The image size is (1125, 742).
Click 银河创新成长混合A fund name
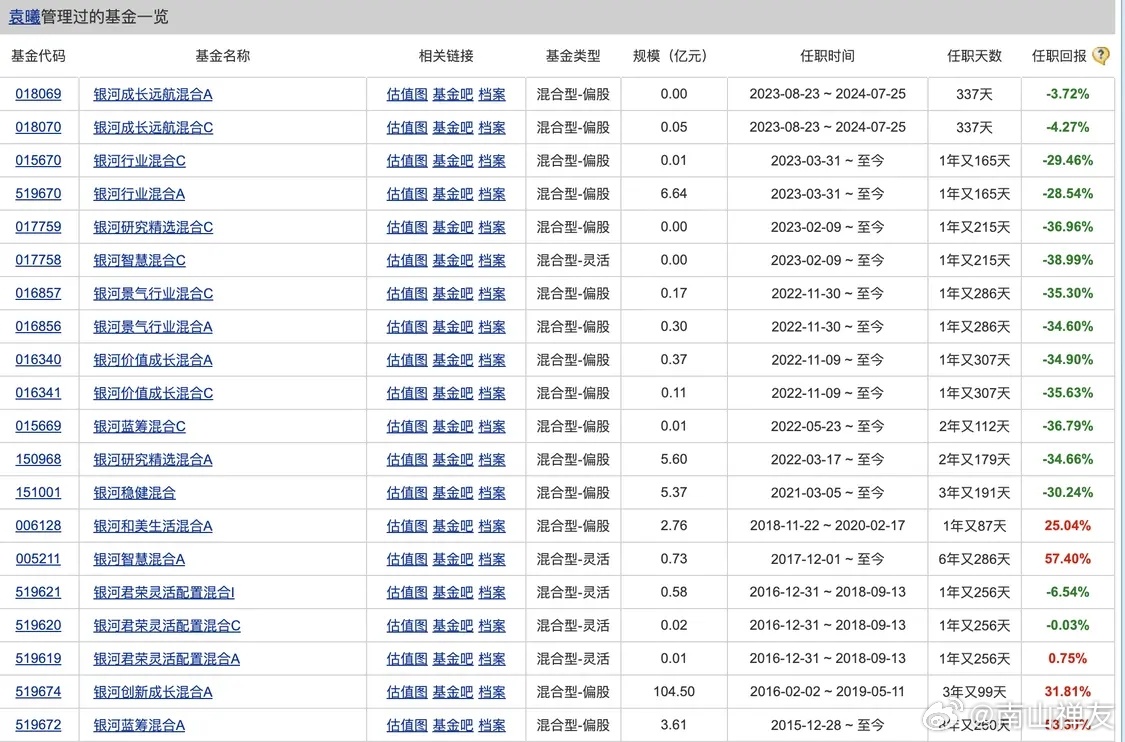152,691
